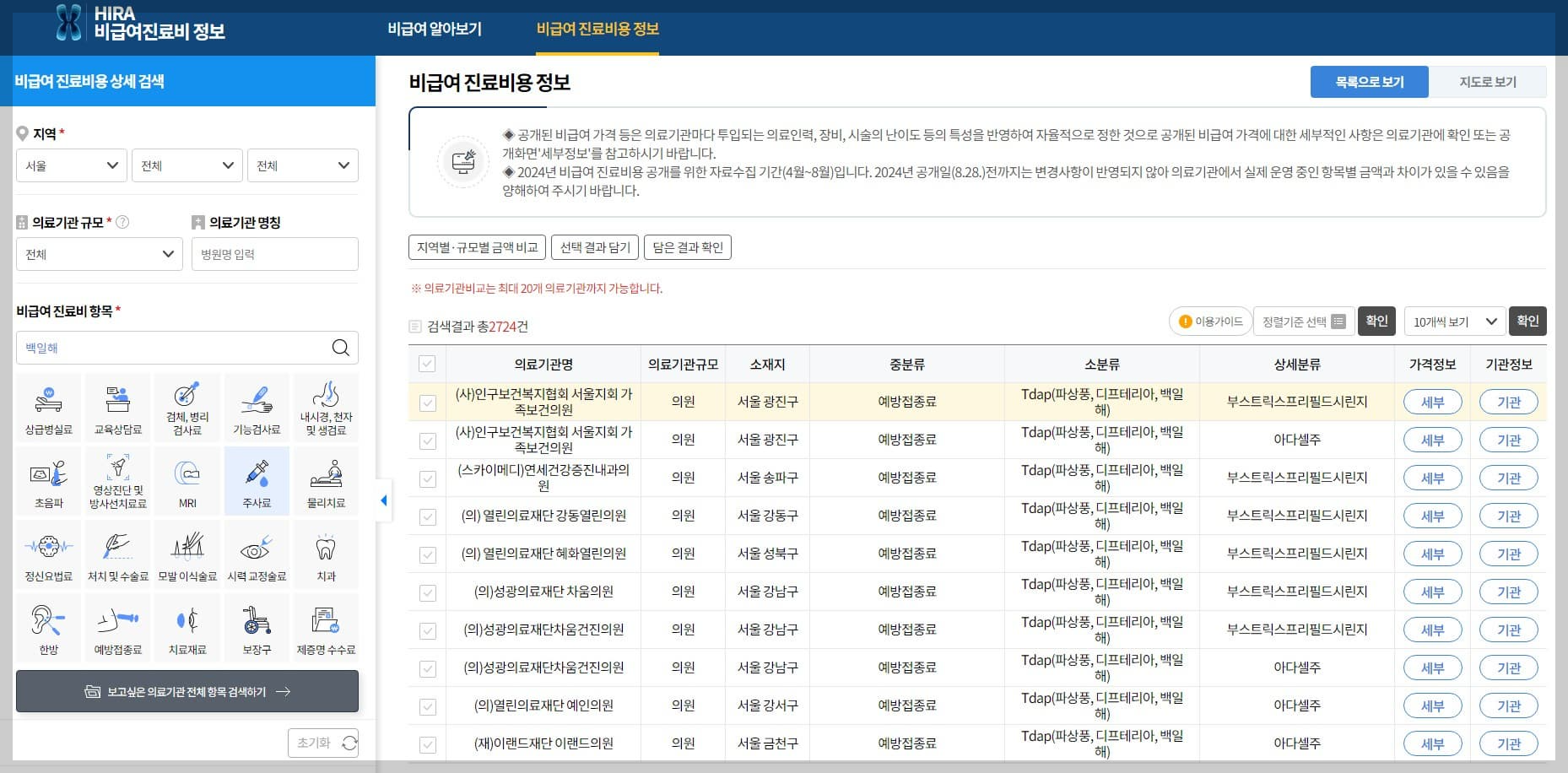
Task: Click 세부 on the 차움의원 row
Action: 1432,592
